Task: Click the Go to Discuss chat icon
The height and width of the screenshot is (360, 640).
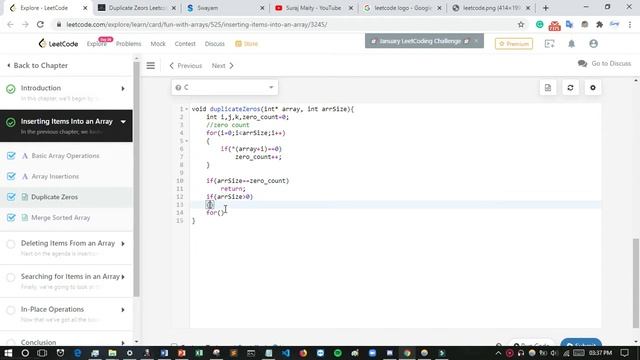Action: (x=582, y=64)
